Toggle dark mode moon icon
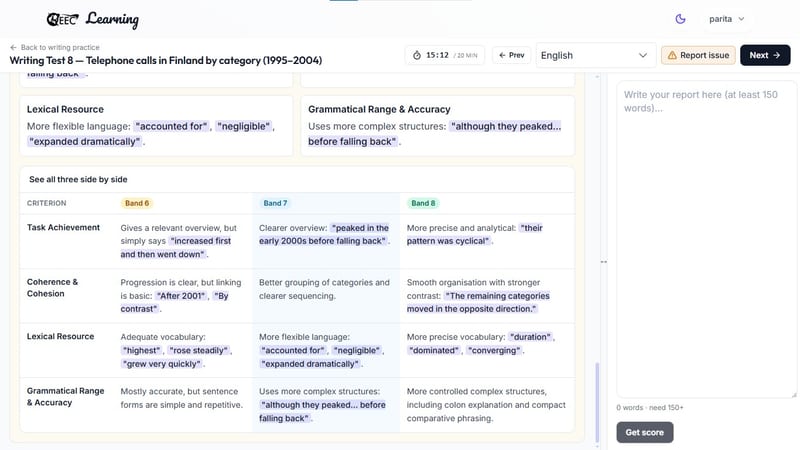 coord(680,19)
